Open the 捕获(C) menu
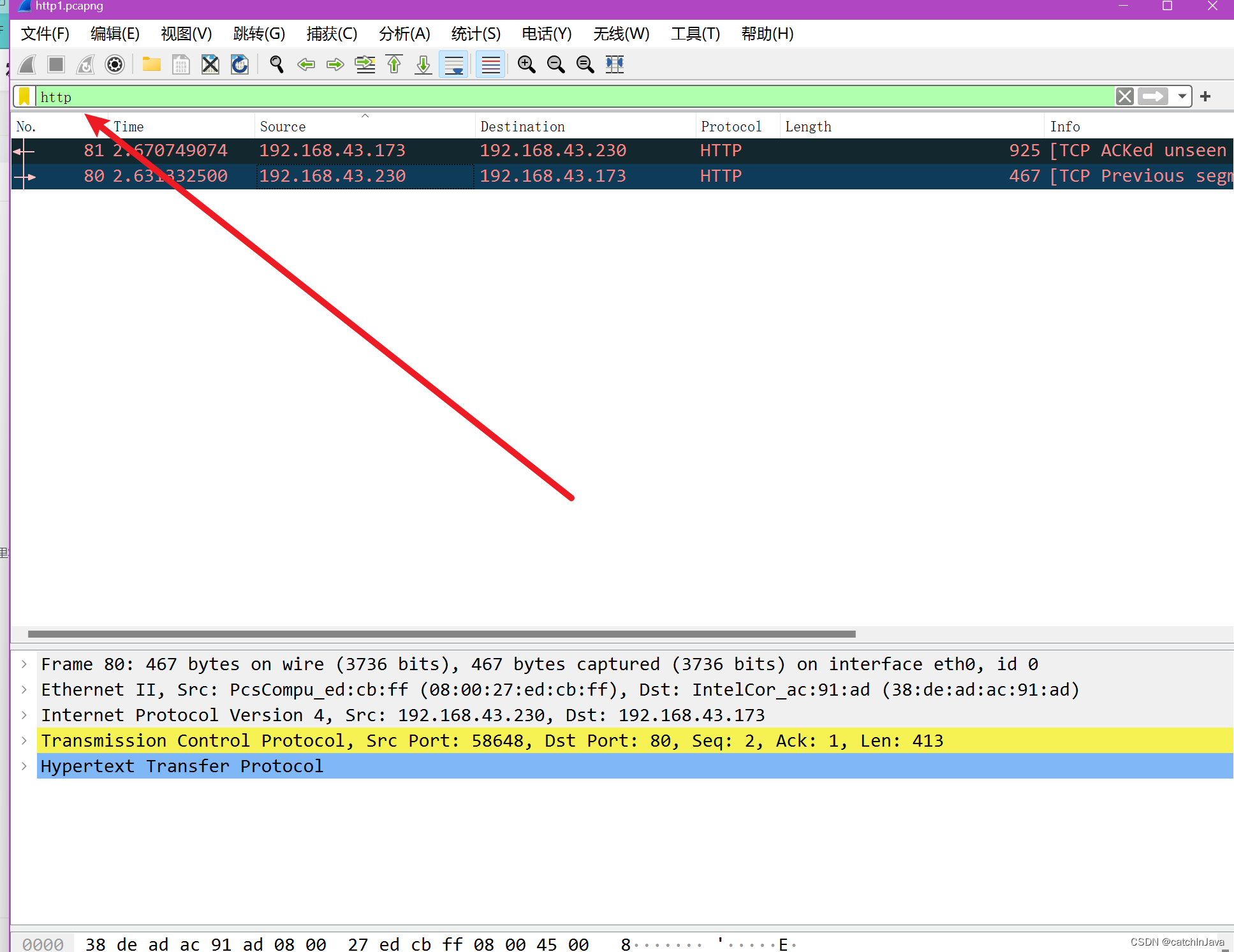Viewport: 1234px width, 952px height. coord(332,34)
